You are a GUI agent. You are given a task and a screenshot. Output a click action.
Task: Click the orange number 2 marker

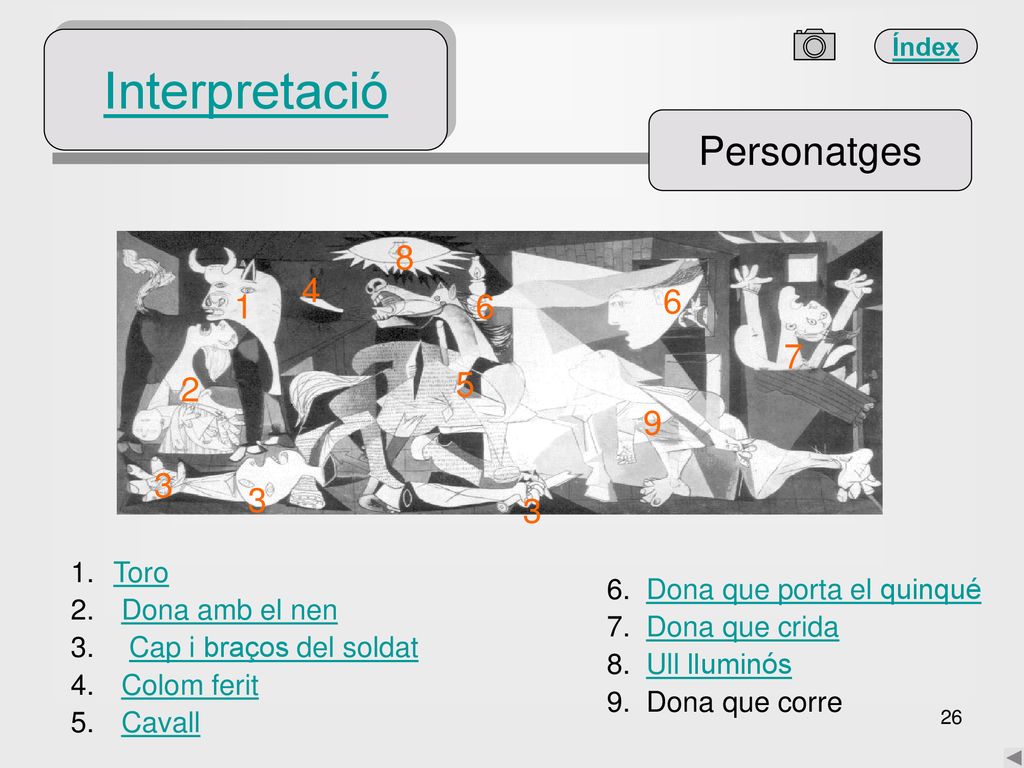tap(189, 389)
